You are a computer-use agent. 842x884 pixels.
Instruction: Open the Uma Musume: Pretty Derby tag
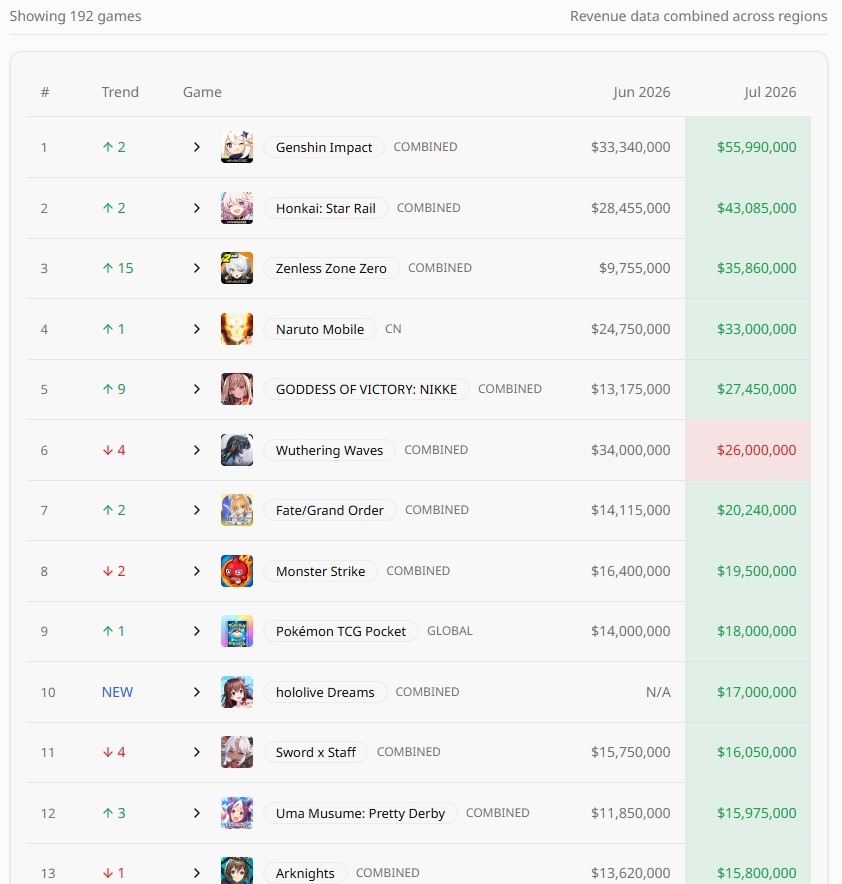point(361,812)
